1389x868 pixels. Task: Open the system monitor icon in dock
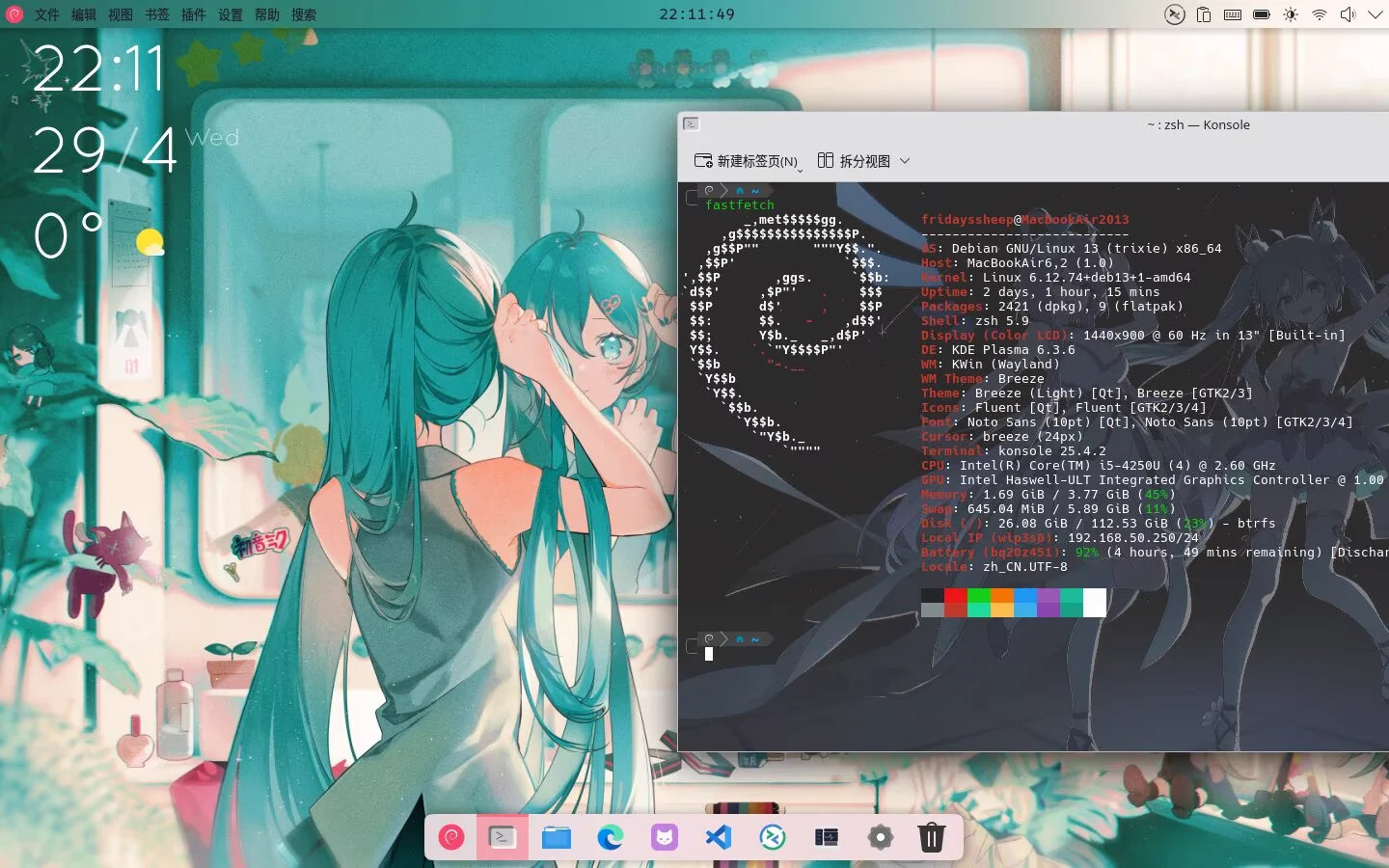tap(827, 837)
